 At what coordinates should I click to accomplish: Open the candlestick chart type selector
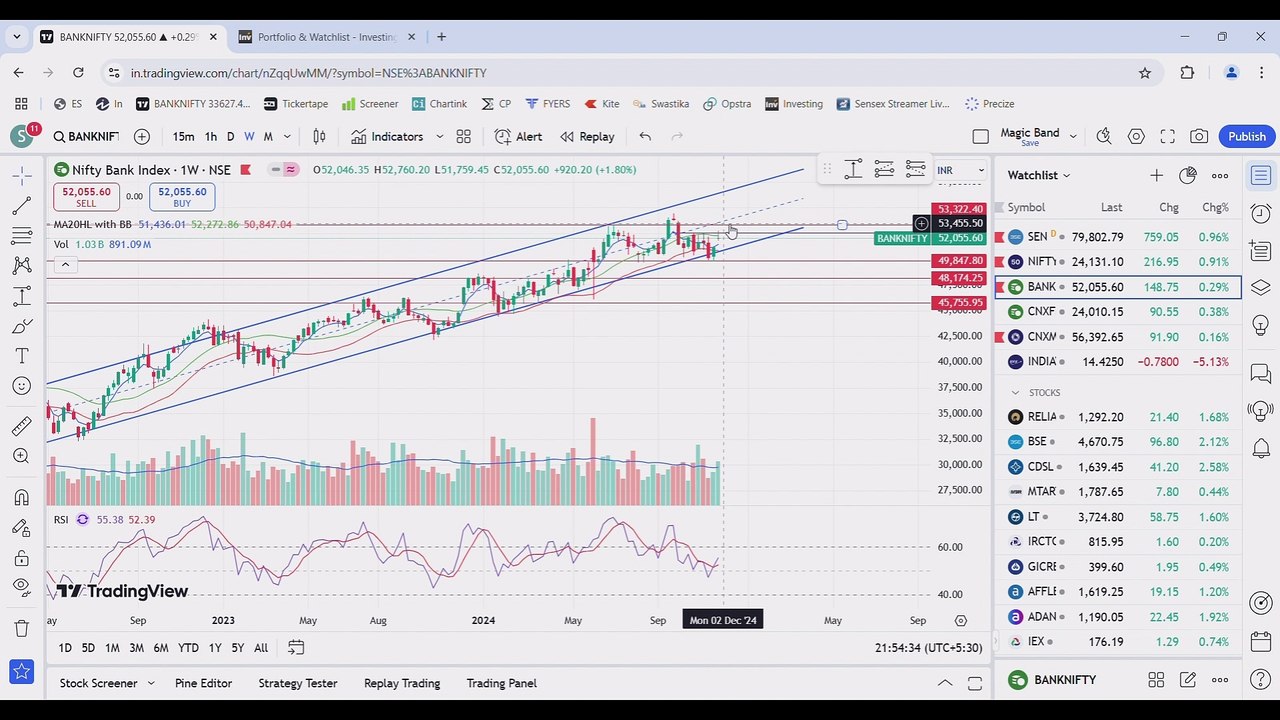[x=319, y=136]
